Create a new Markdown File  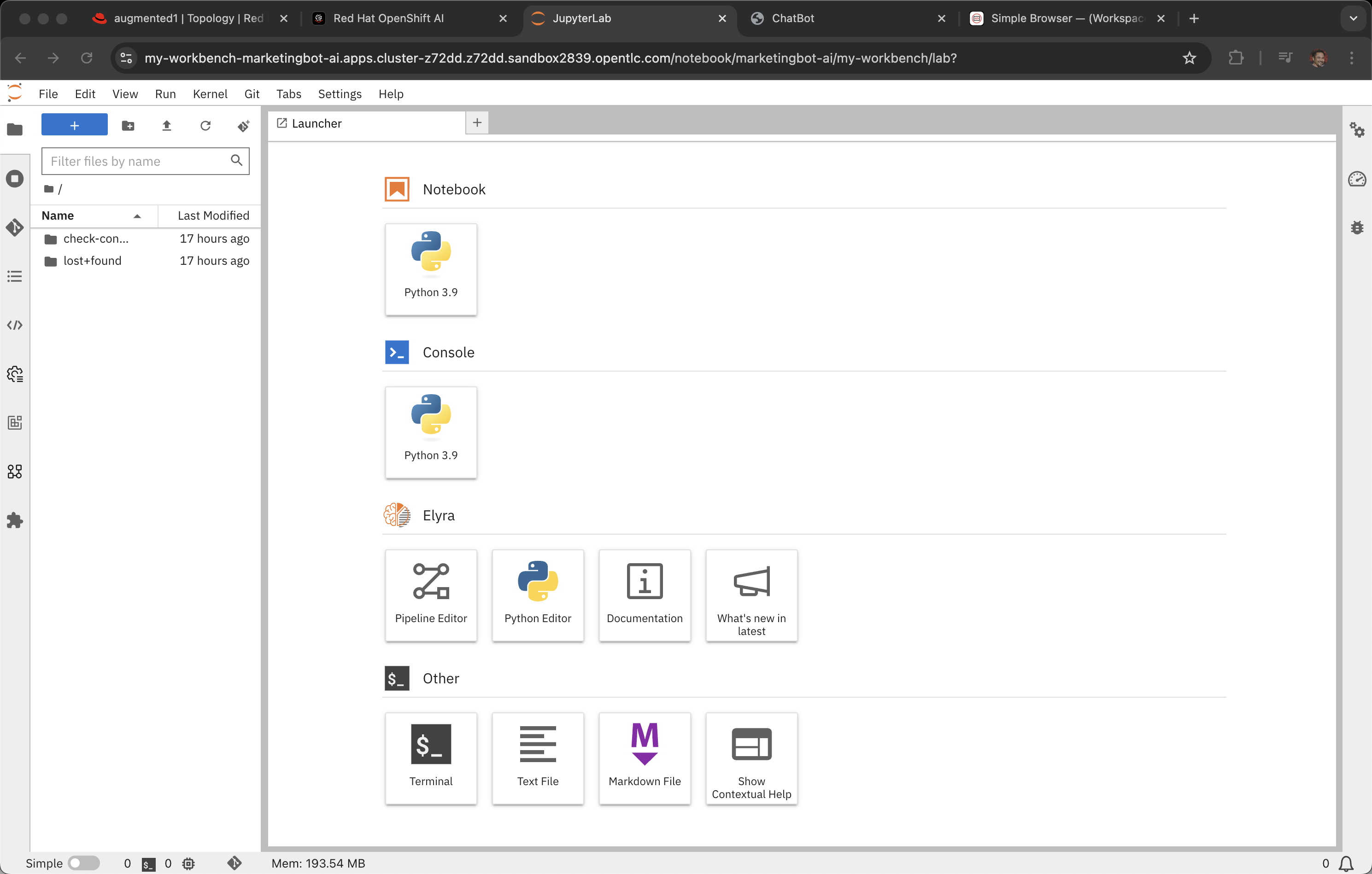pos(645,758)
